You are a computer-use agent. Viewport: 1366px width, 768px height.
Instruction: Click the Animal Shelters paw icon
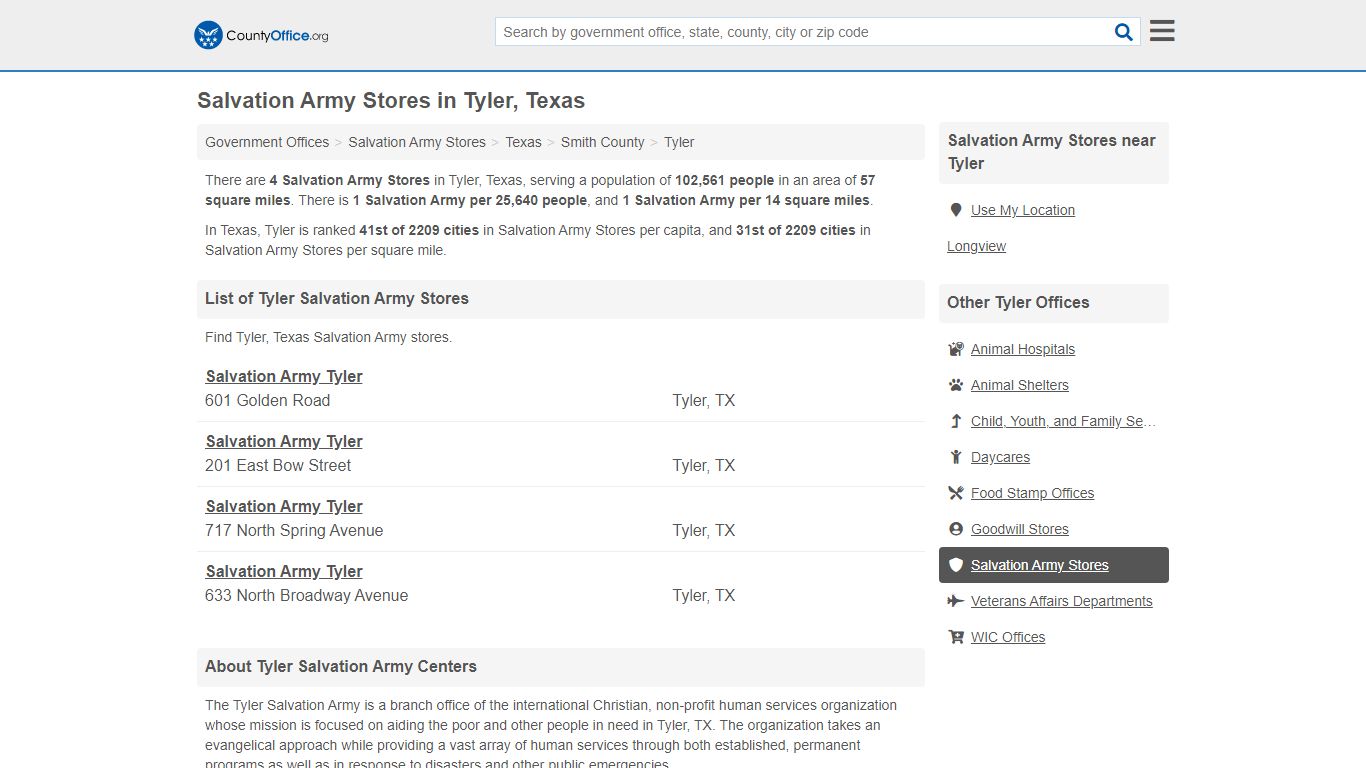956,385
